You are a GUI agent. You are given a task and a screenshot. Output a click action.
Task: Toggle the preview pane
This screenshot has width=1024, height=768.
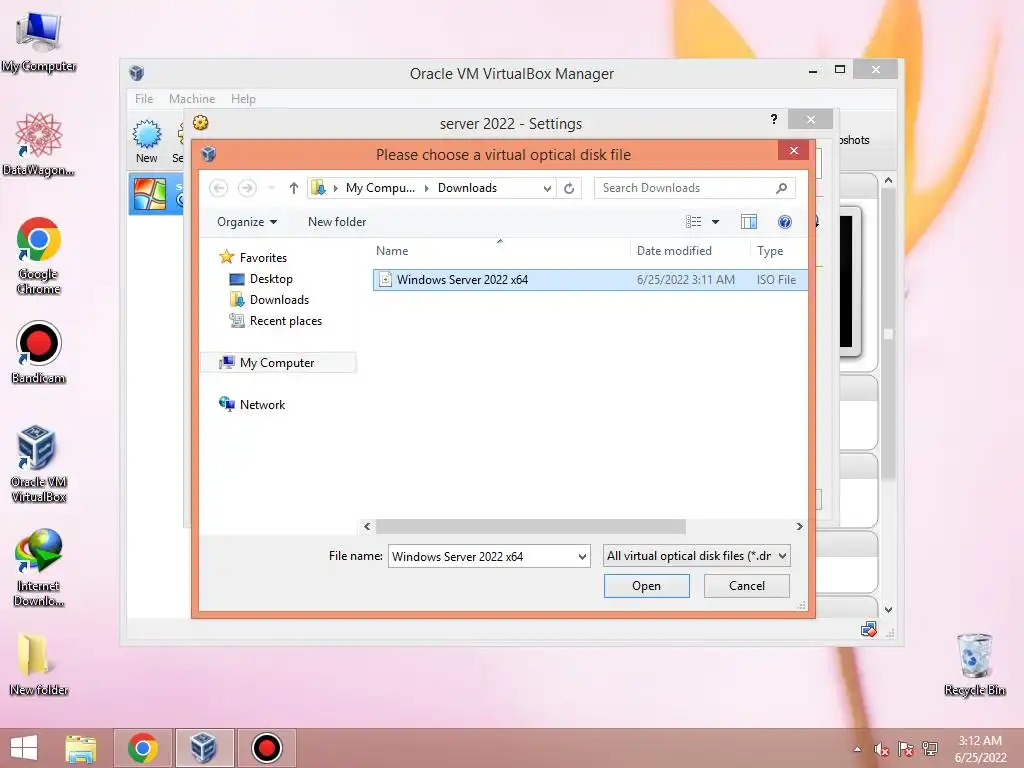tap(749, 222)
